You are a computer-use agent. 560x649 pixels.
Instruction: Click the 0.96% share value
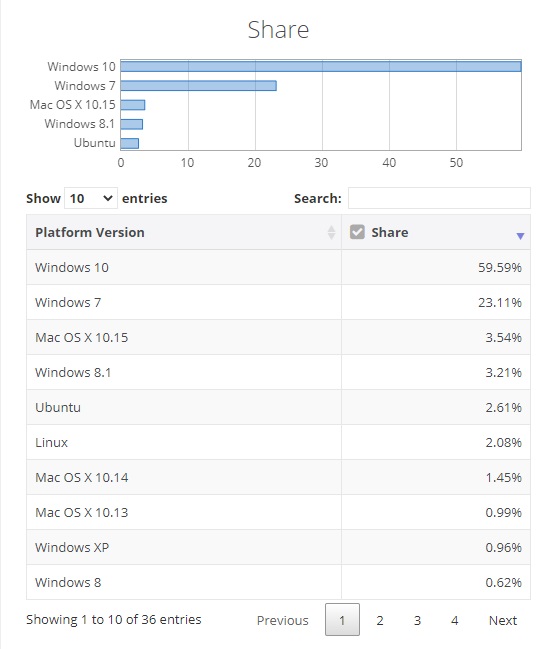click(503, 547)
